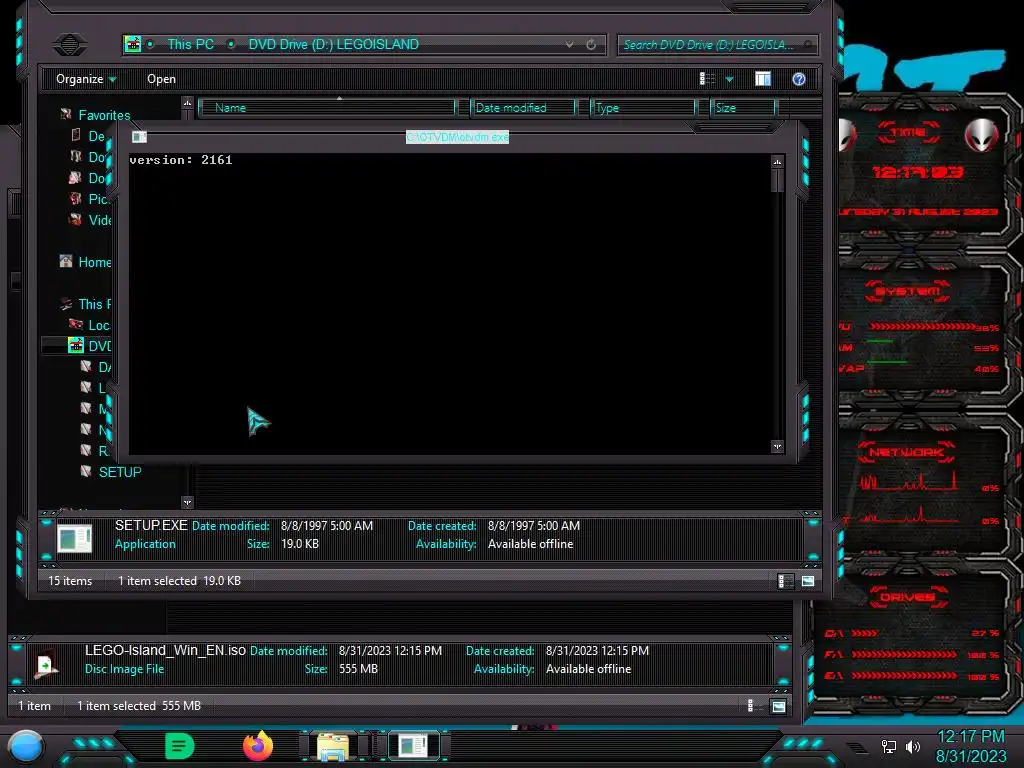The image size is (1024, 768).
Task: Click DVD Drive (D:) LEGOISLAND breadcrumb
Action: (x=333, y=44)
